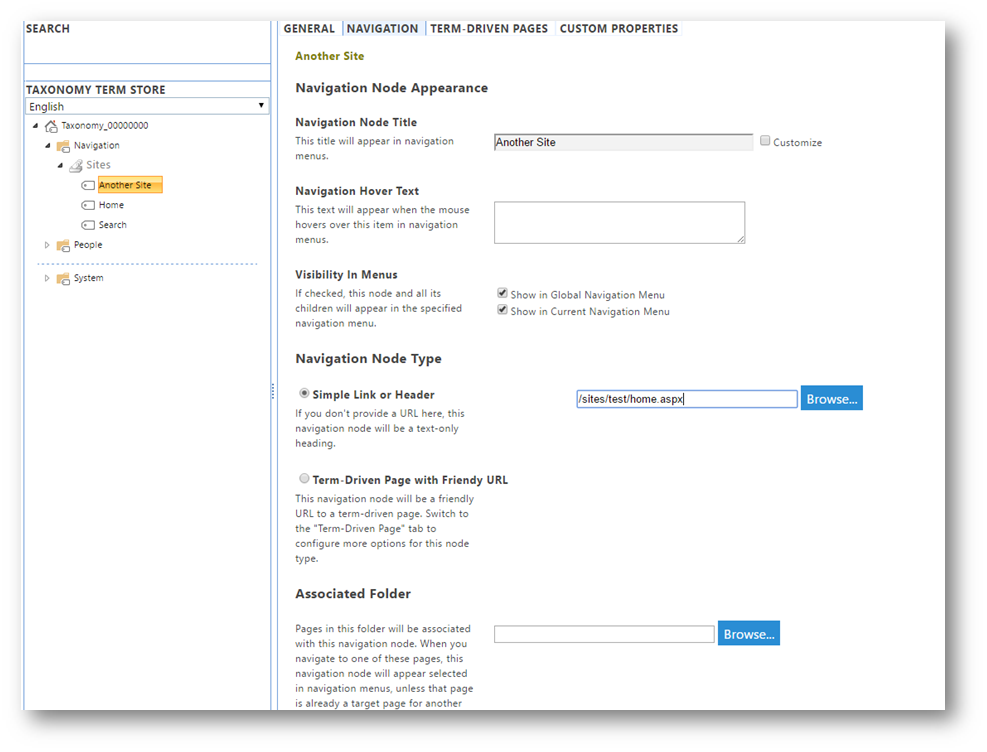This screenshot has height=752, width=987.
Task: Switch to the General tab
Action: click(x=309, y=29)
